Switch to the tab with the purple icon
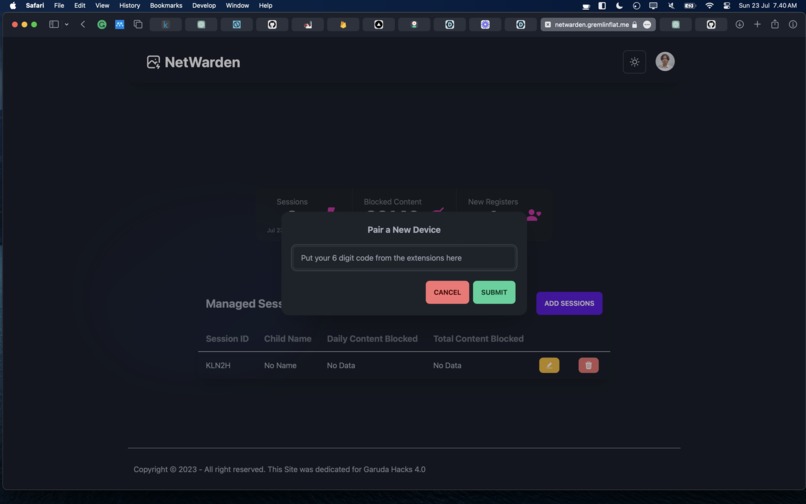806x504 pixels. pyautogui.click(x=485, y=24)
